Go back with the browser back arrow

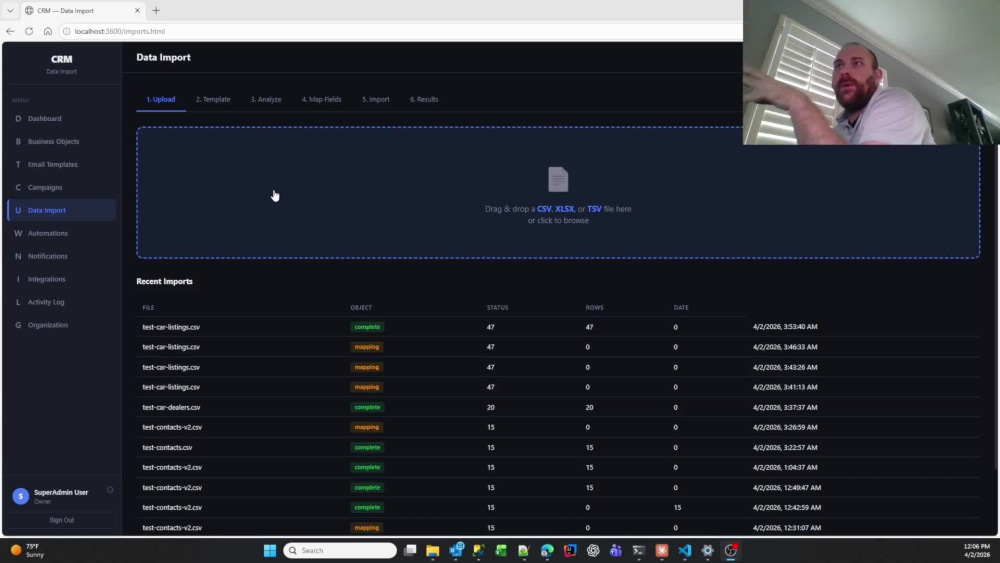click(x=10, y=31)
